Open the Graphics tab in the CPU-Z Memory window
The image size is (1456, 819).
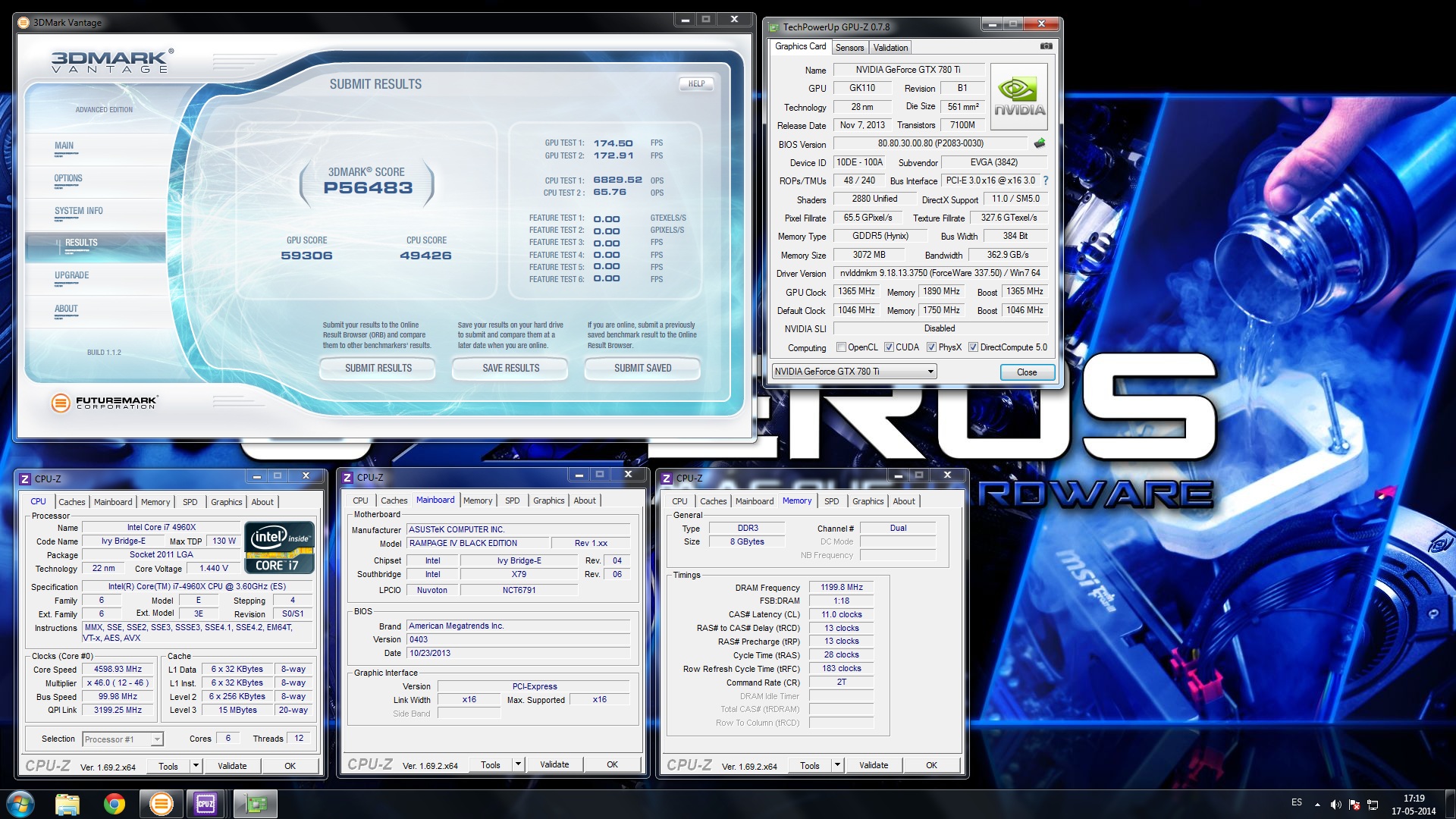click(x=868, y=501)
